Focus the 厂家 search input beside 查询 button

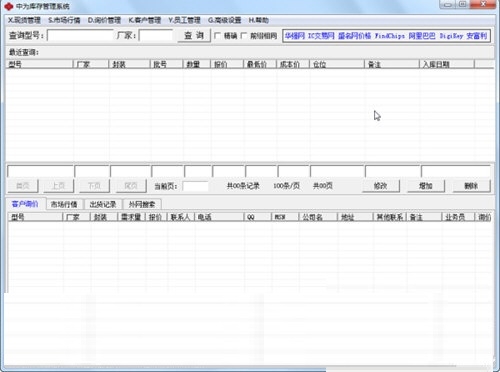coord(156,35)
